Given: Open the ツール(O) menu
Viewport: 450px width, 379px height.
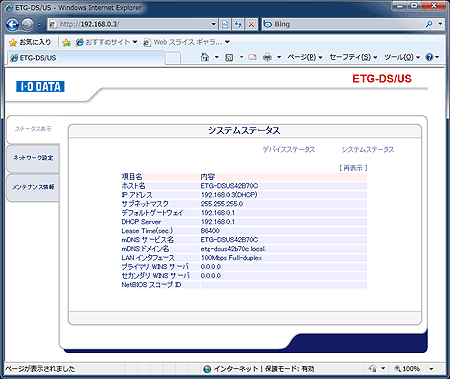Looking at the screenshot, I should (x=402, y=57).
